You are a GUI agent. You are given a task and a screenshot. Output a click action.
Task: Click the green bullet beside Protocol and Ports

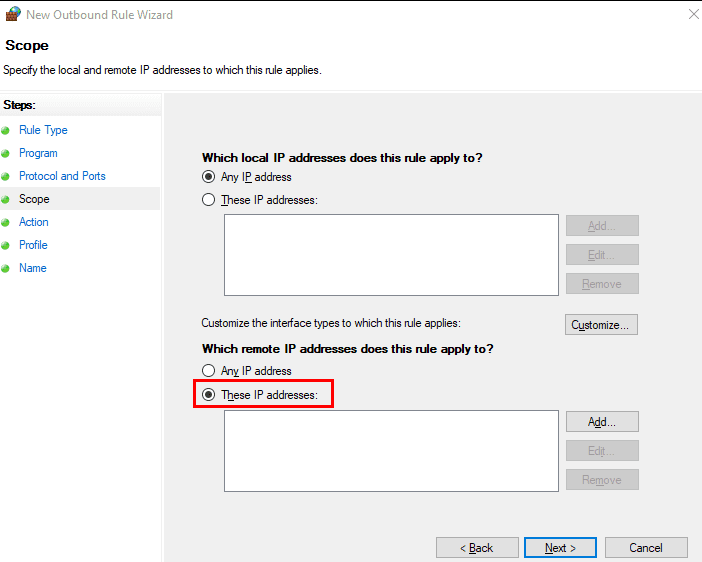click(5, 176)
